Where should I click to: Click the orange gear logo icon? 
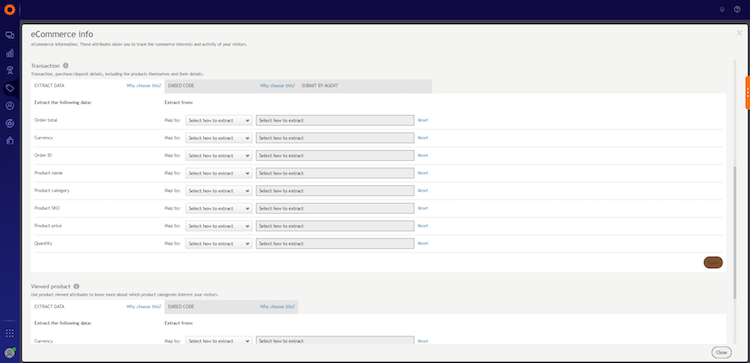coord(10,9)
